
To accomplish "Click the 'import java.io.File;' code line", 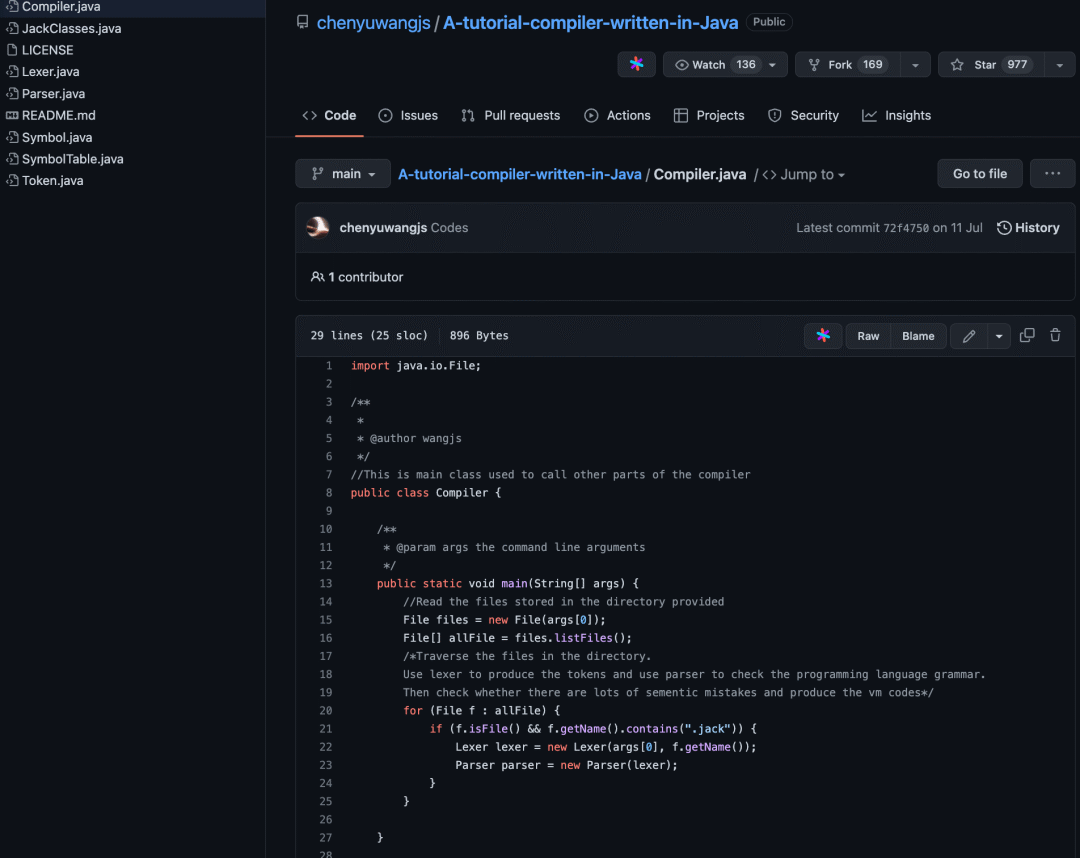I will [x=415, y=366].
